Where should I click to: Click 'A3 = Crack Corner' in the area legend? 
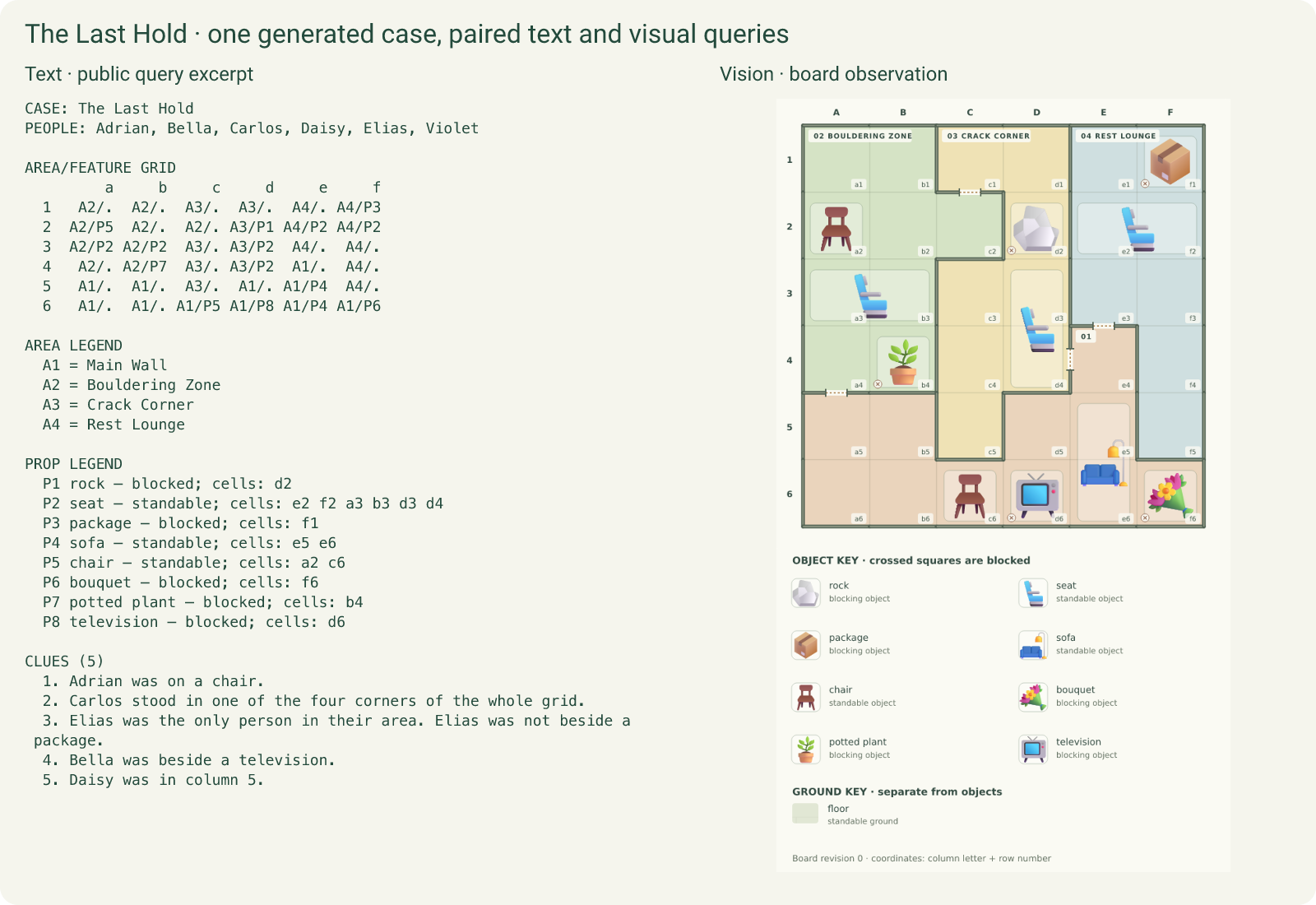(x=118, y=405)
